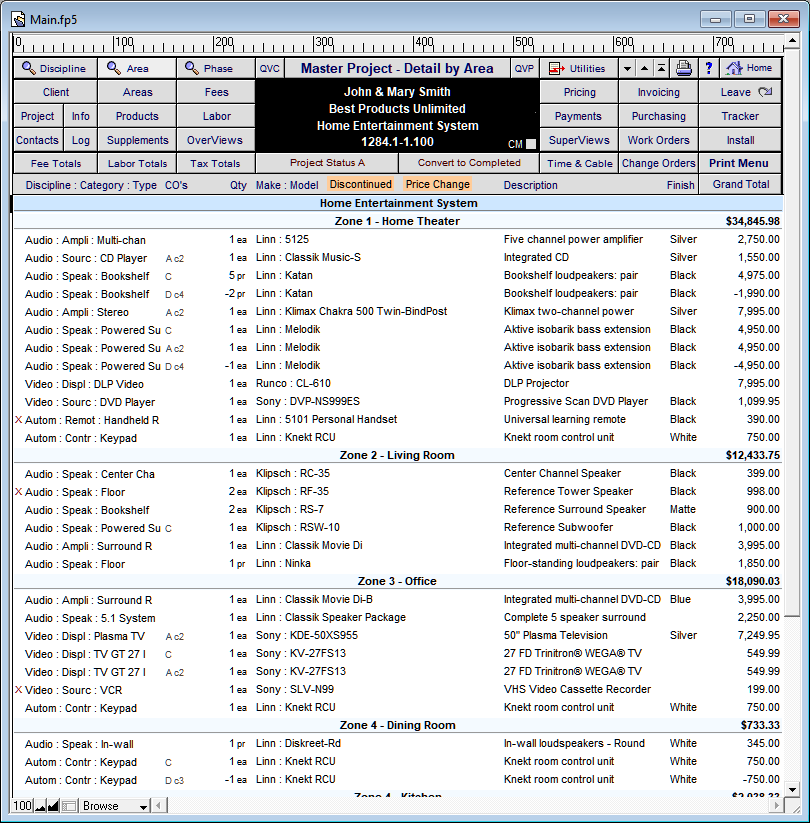Click the Project Status A button
Screen dimensions: 810x823
(x=327, y=163)
